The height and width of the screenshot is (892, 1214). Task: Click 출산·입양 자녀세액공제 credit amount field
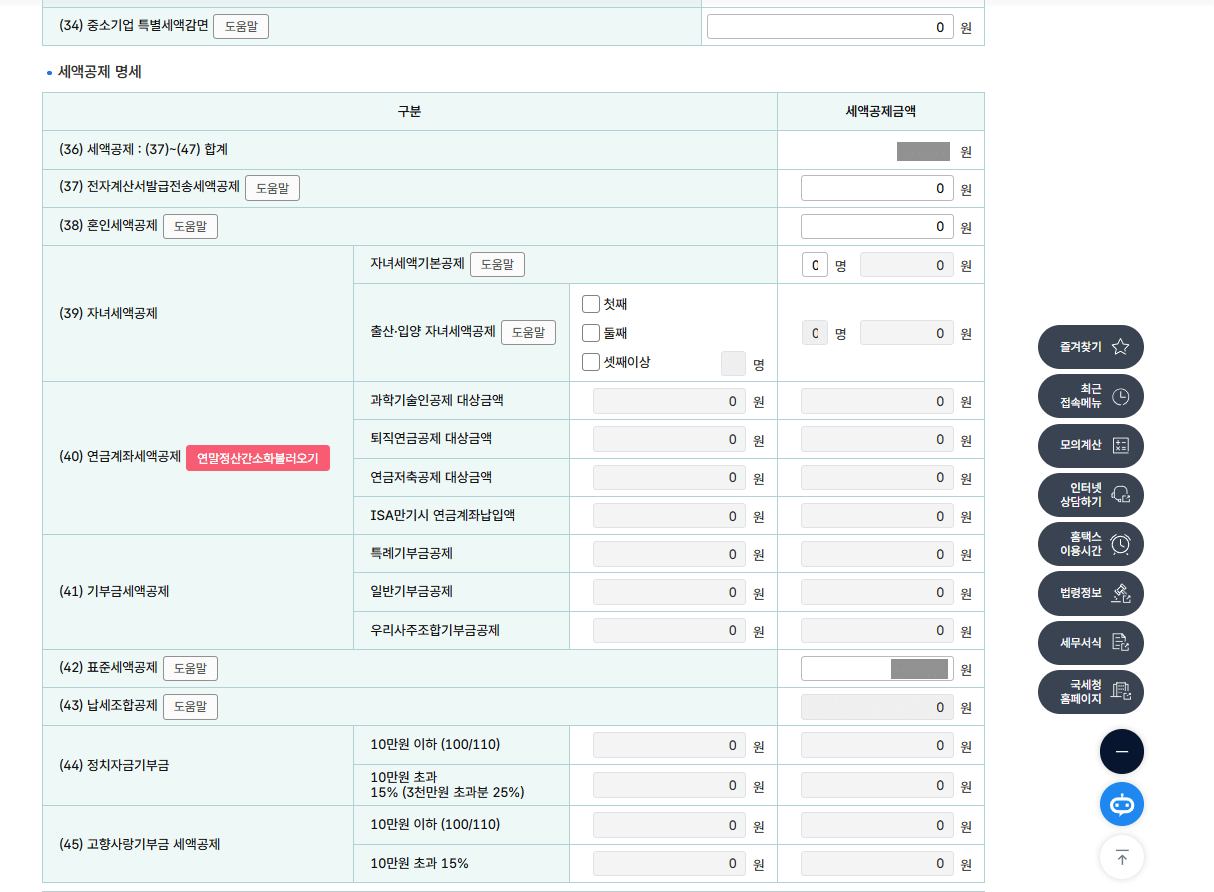[x=907, y=333]
